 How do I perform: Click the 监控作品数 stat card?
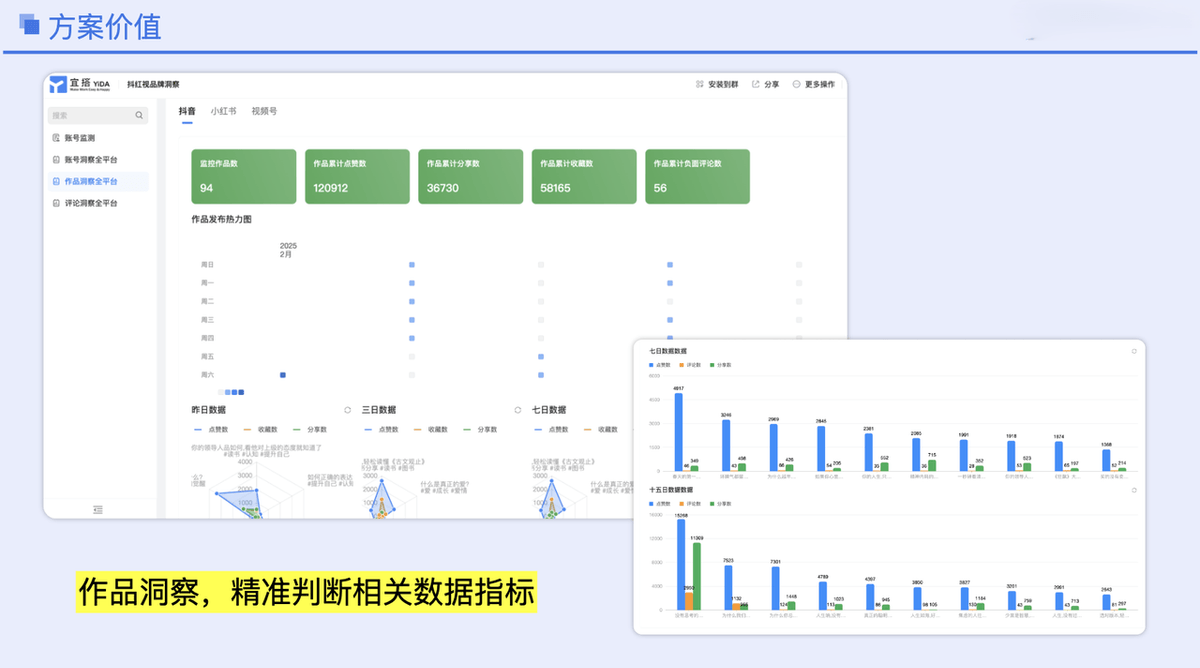[243, 175]
